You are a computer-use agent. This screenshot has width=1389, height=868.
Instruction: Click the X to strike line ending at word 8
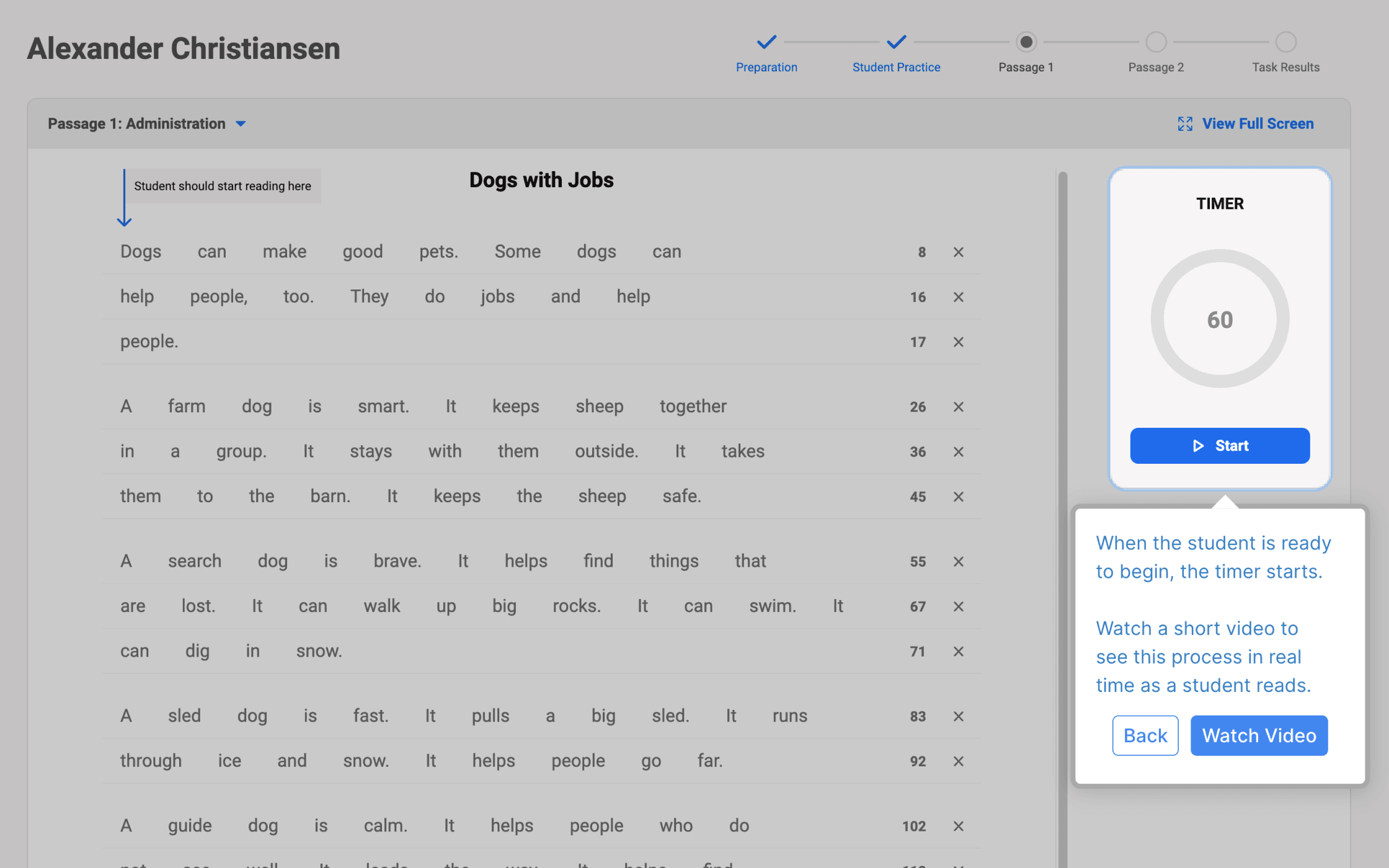pyautogui.click(x=959, y=252)
